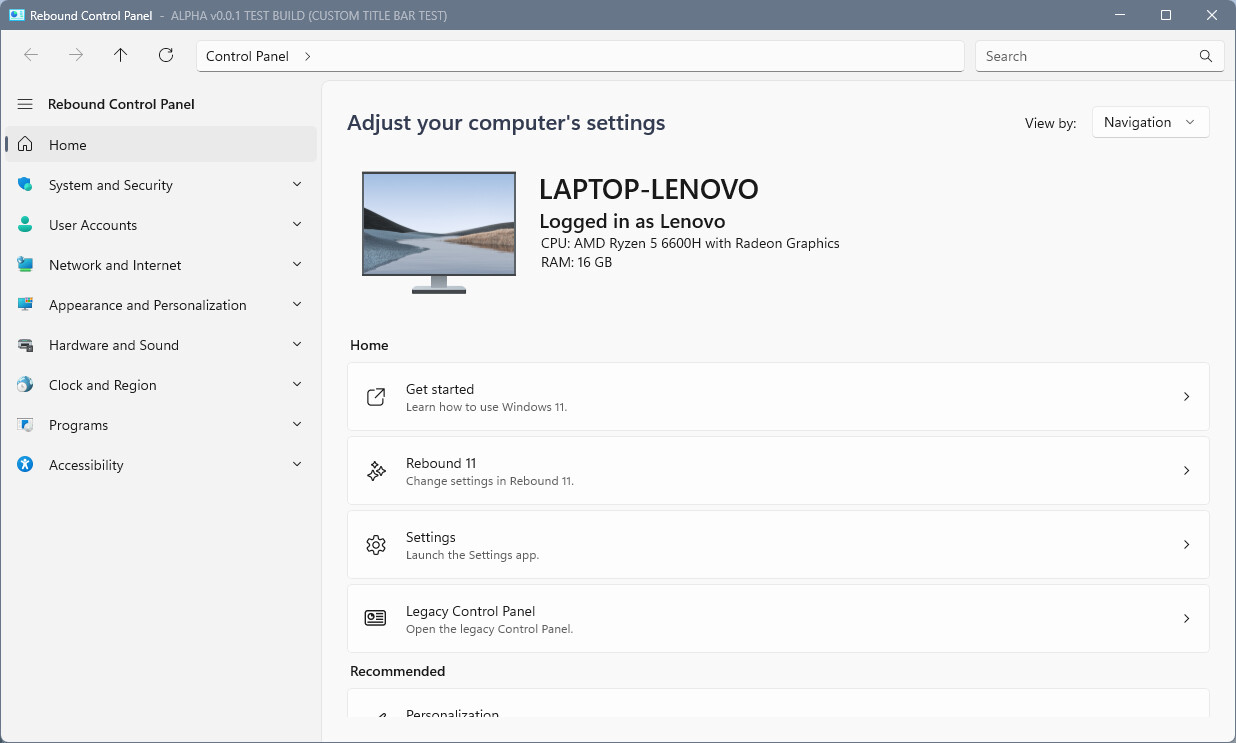Select System and Security label
Screen dimensions: 1236x743
[x=111, y=185]
